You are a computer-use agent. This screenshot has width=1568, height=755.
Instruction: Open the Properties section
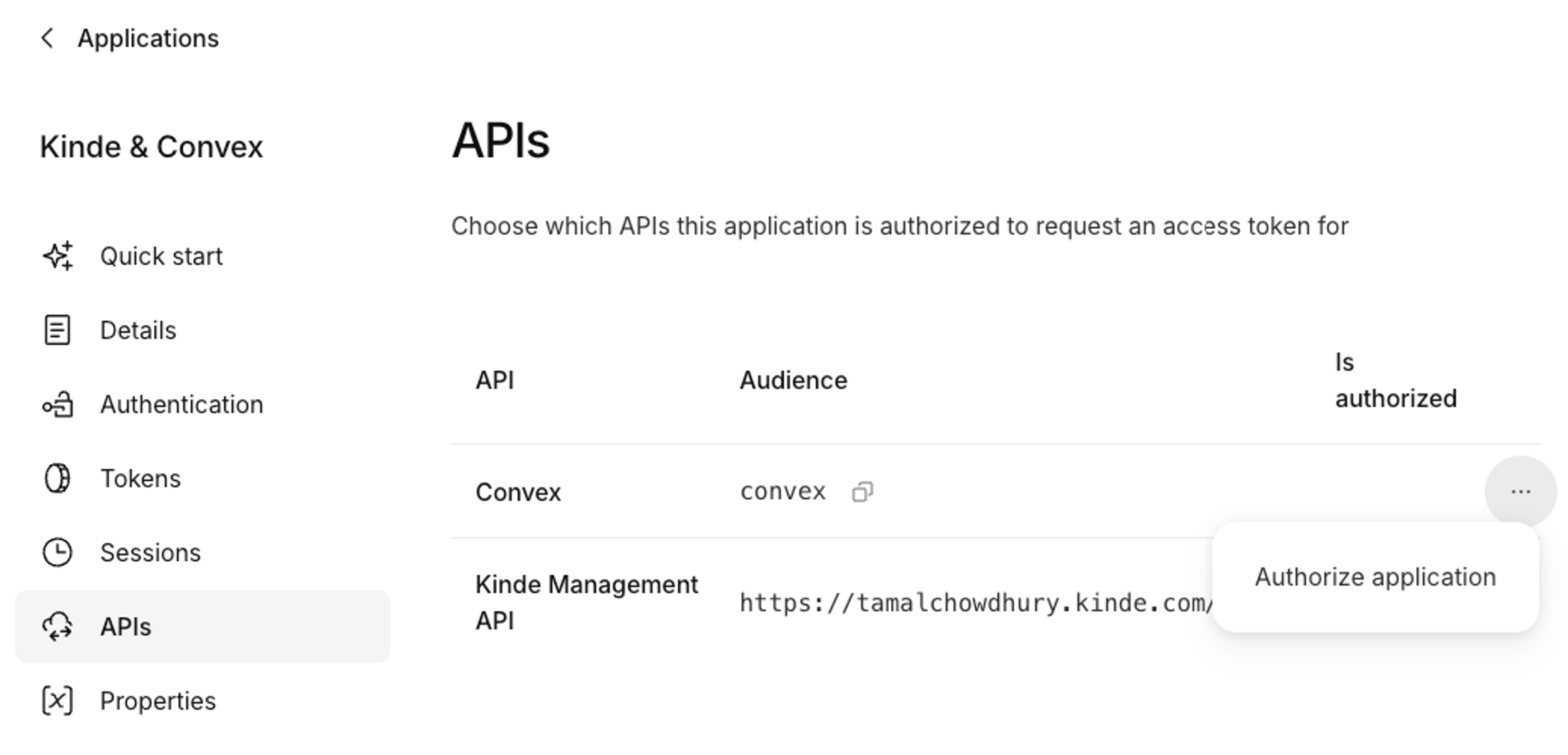(x=158, y=701)
